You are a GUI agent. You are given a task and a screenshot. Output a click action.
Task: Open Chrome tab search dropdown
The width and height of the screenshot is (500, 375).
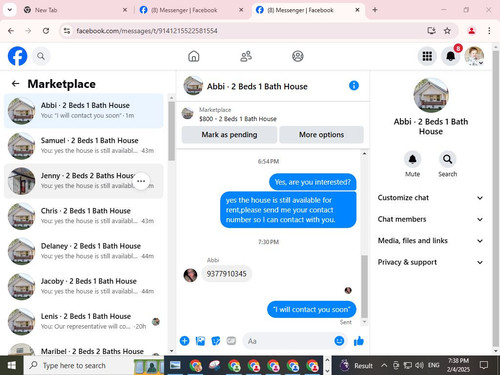[10, 10]
